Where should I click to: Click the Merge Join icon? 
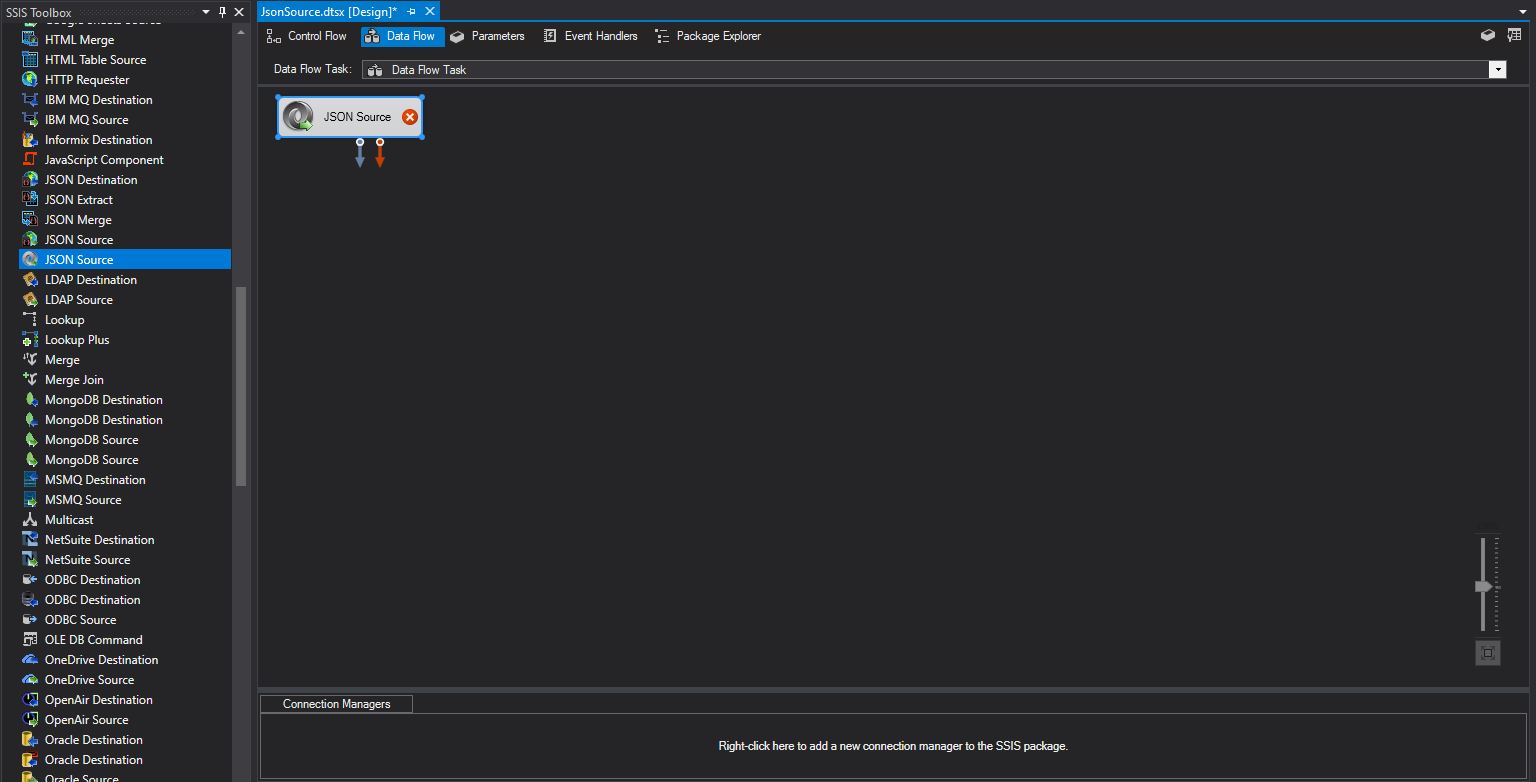pos(30,380)
